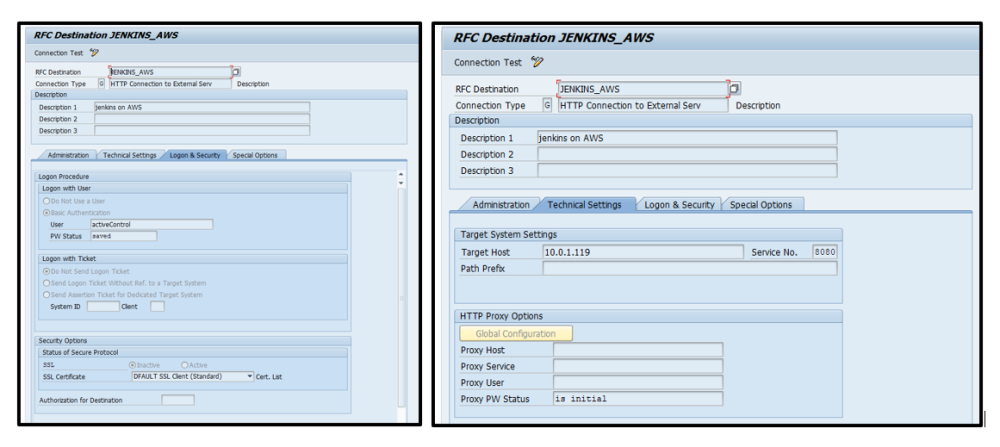Click the Service No. field showing 8080
Screen dimensions: 1000x447
pos(825,252)
